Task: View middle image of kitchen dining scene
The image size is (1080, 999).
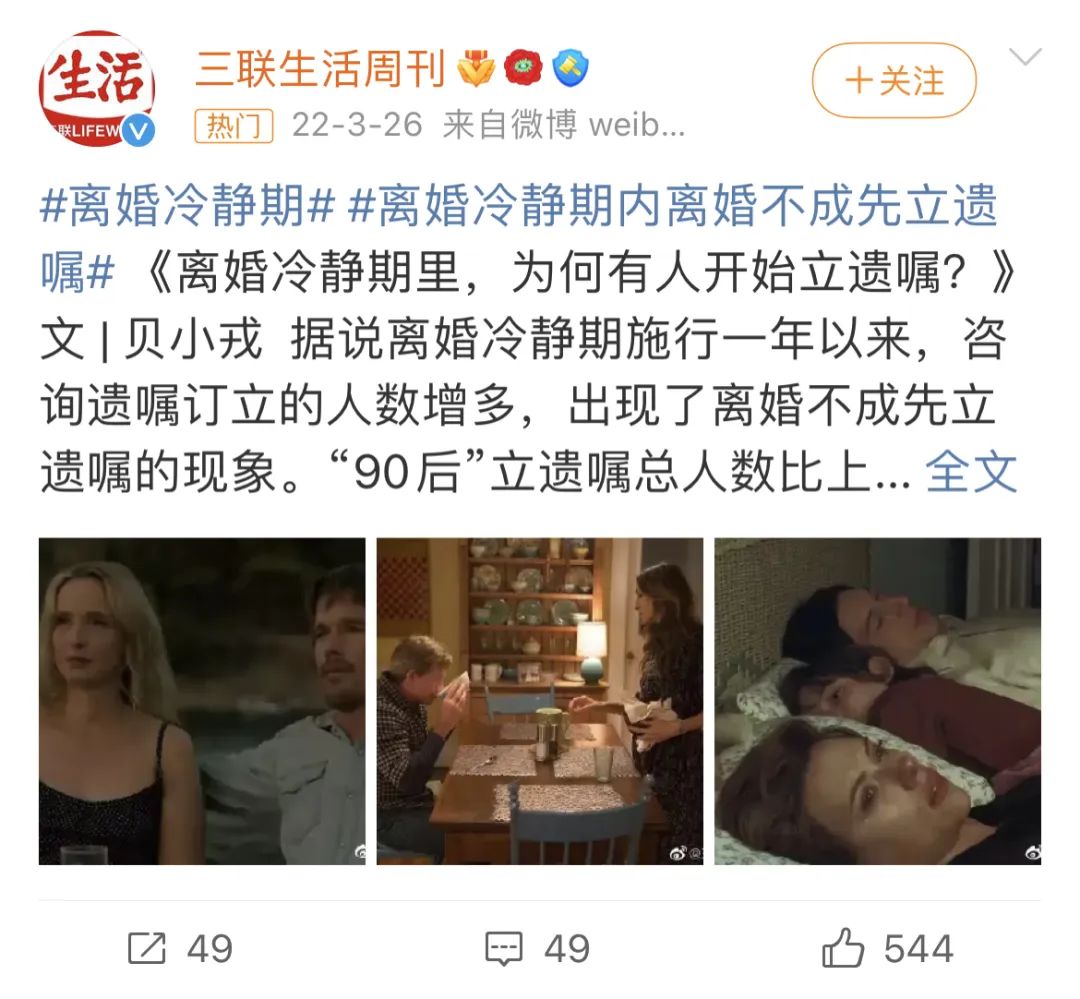Action: 540,701
